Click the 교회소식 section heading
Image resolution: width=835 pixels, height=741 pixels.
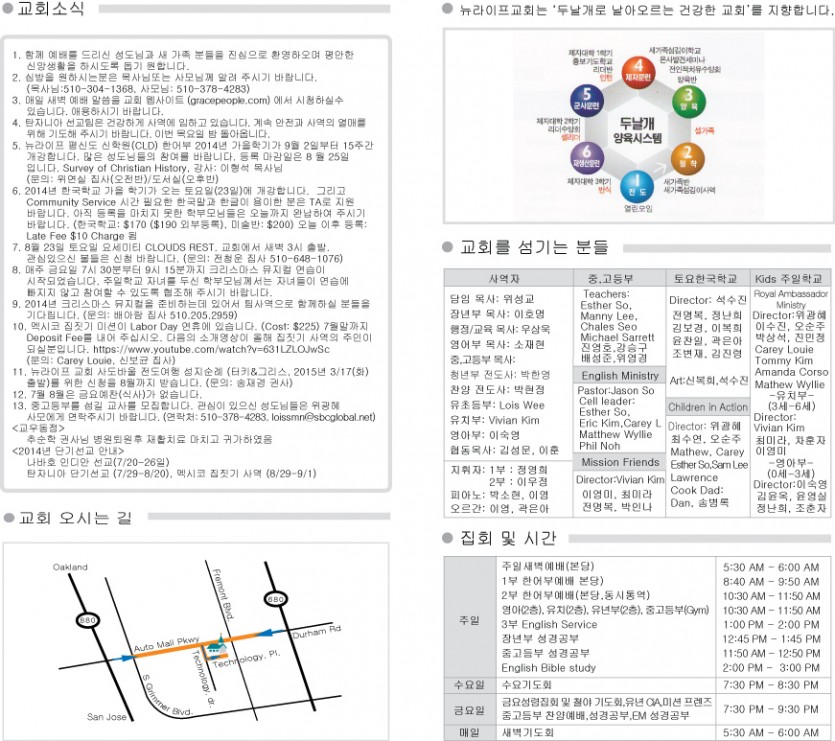coord(51,9)
